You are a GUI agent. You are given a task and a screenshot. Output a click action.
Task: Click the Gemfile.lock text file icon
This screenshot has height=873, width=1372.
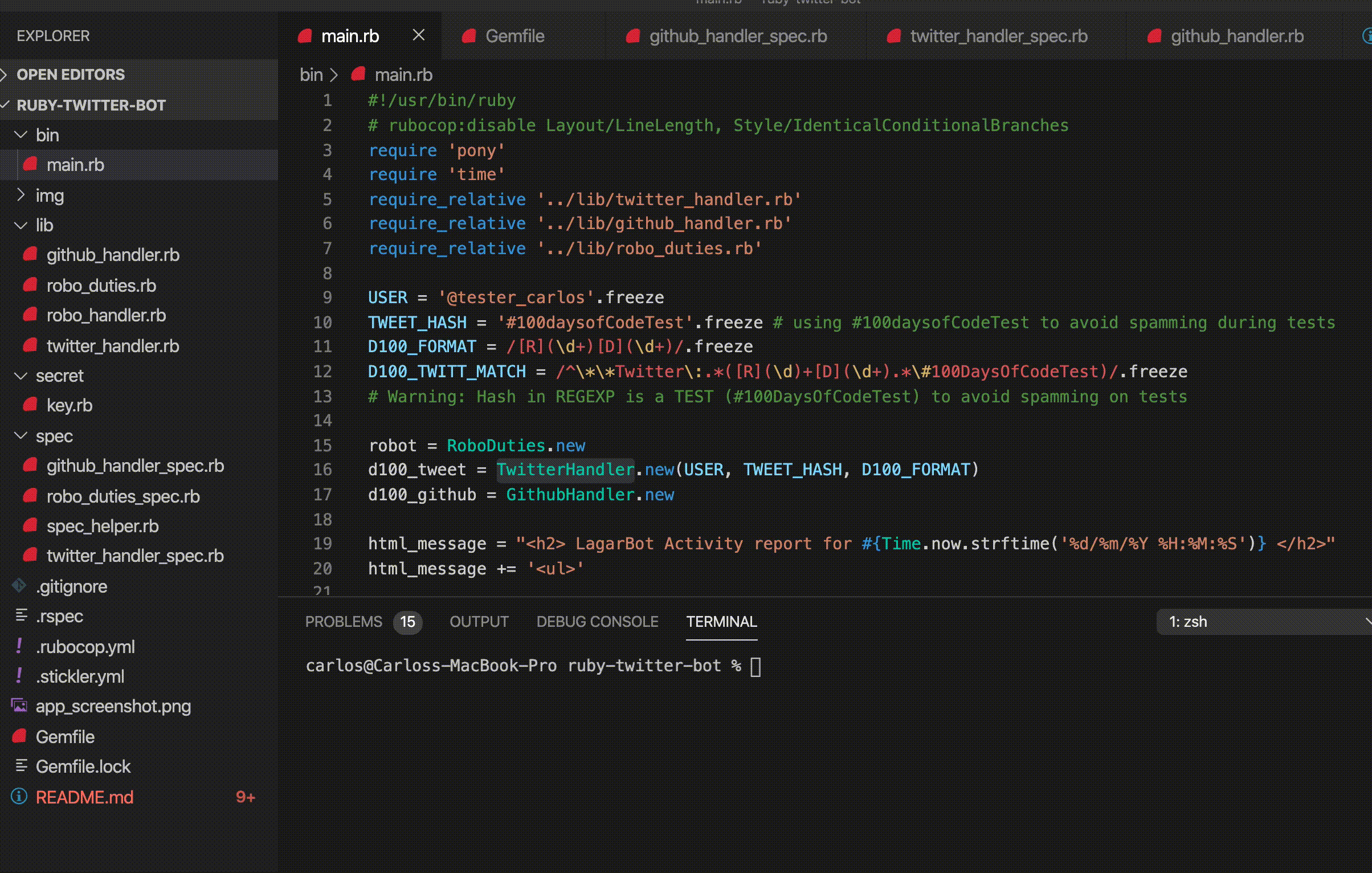(x=21, y=765)
